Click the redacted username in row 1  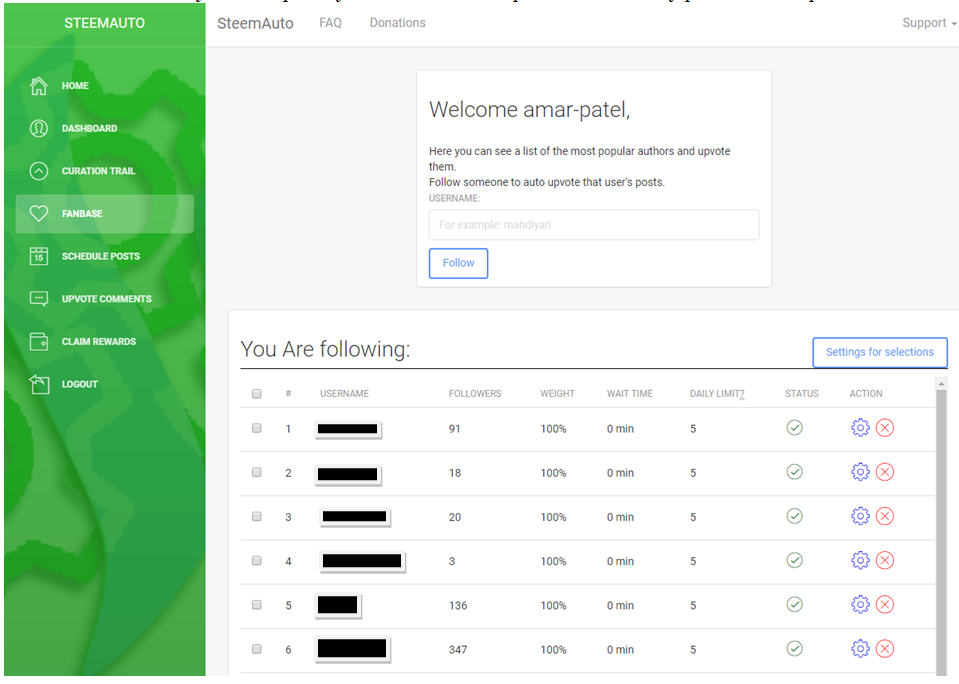347,428
